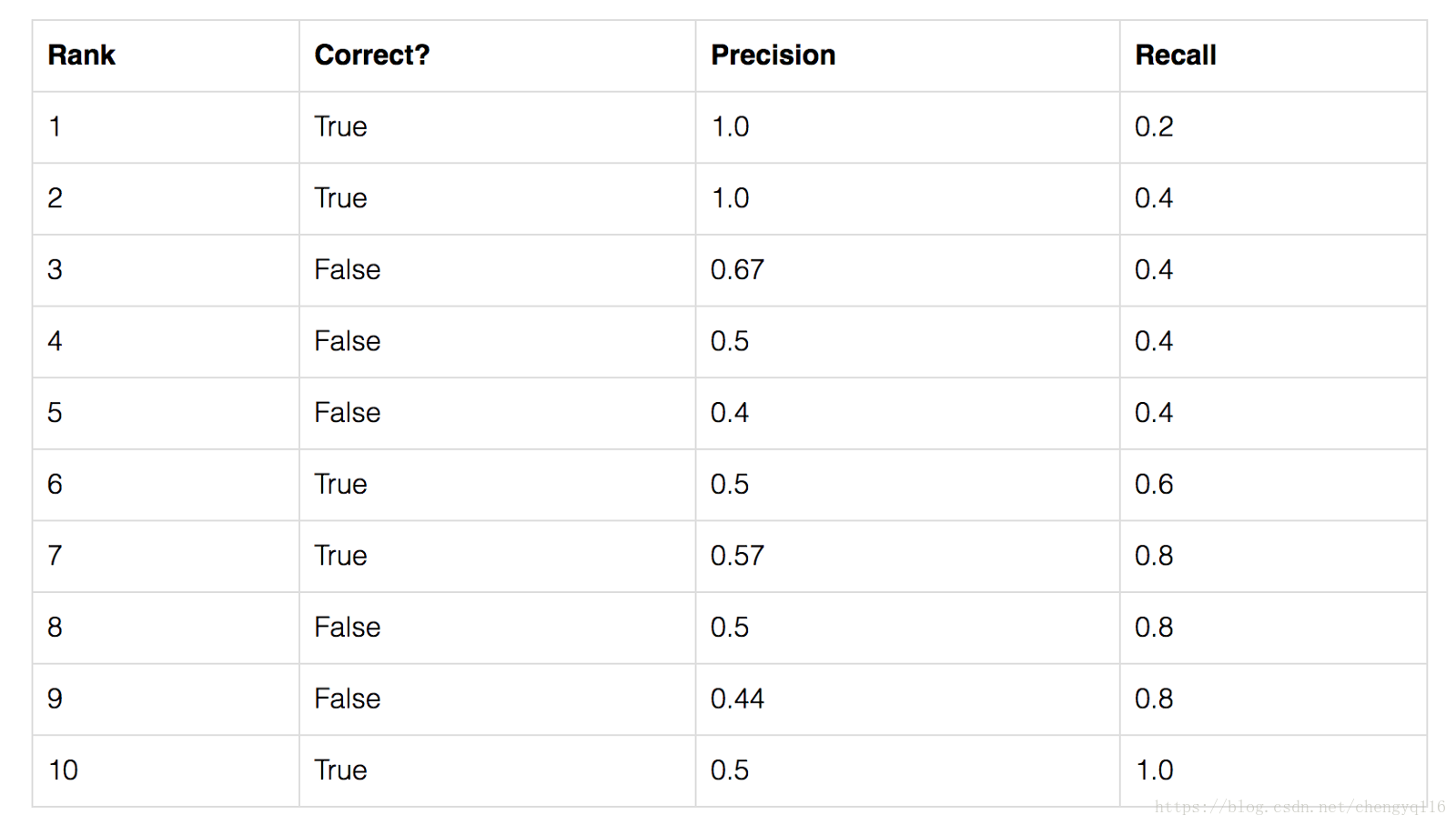Click the 0.6 recall value
The width and height of the screenshot is (1456, 825).
point(1154,485)
